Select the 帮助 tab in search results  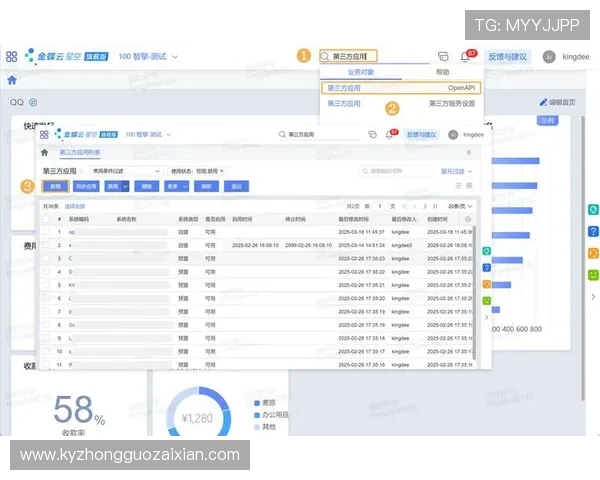click(x=443, y=72)
